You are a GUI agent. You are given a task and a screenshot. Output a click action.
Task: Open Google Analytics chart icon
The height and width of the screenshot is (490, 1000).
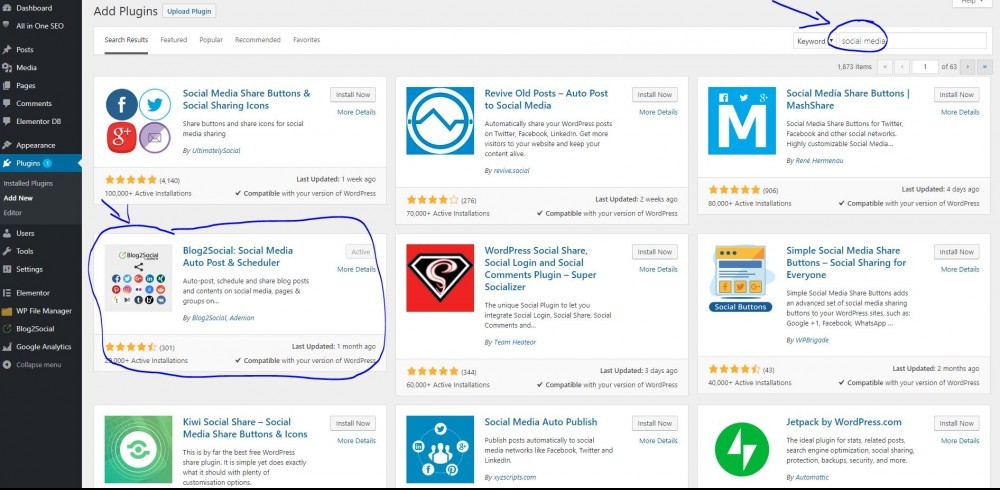click(x=6, y=347)
